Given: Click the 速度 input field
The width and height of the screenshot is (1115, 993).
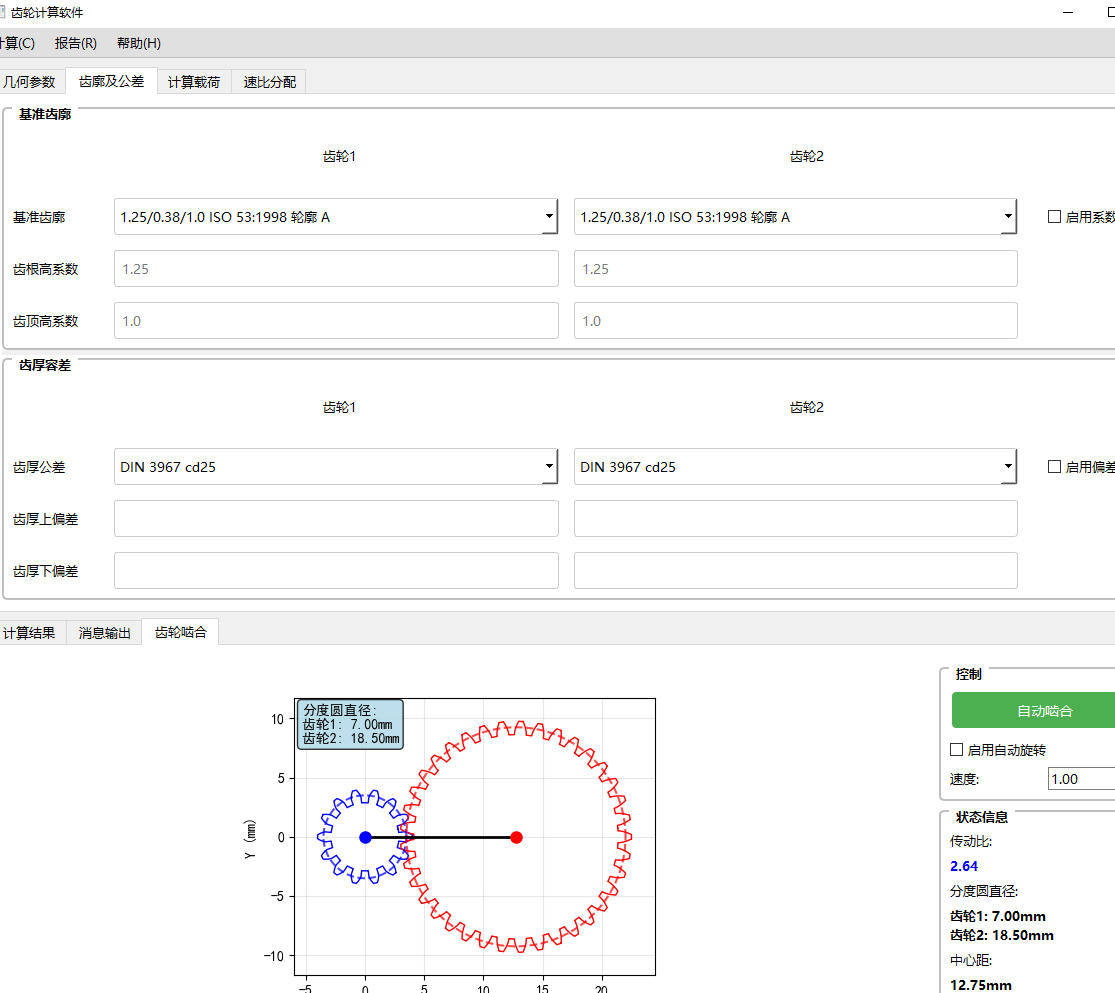Looking at the screenshot, I should [x=1080, y=779].
